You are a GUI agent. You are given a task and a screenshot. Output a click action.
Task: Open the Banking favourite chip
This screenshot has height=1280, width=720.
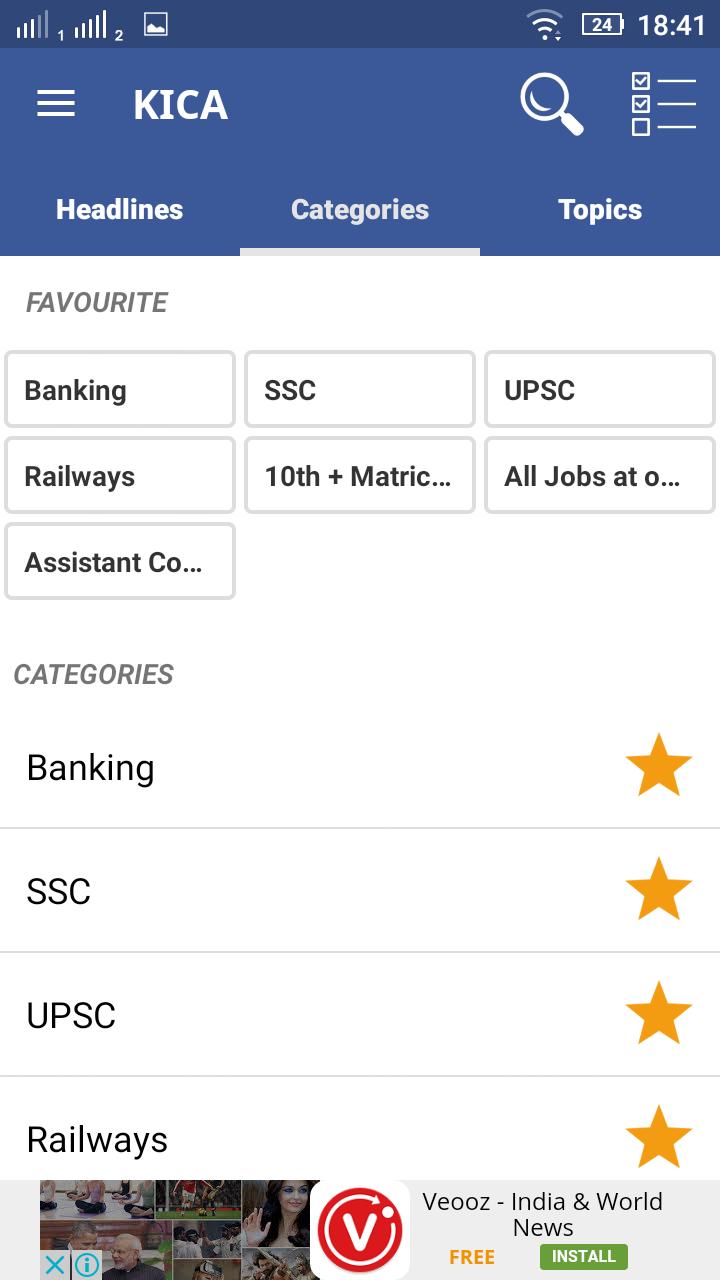coord(120,390)
